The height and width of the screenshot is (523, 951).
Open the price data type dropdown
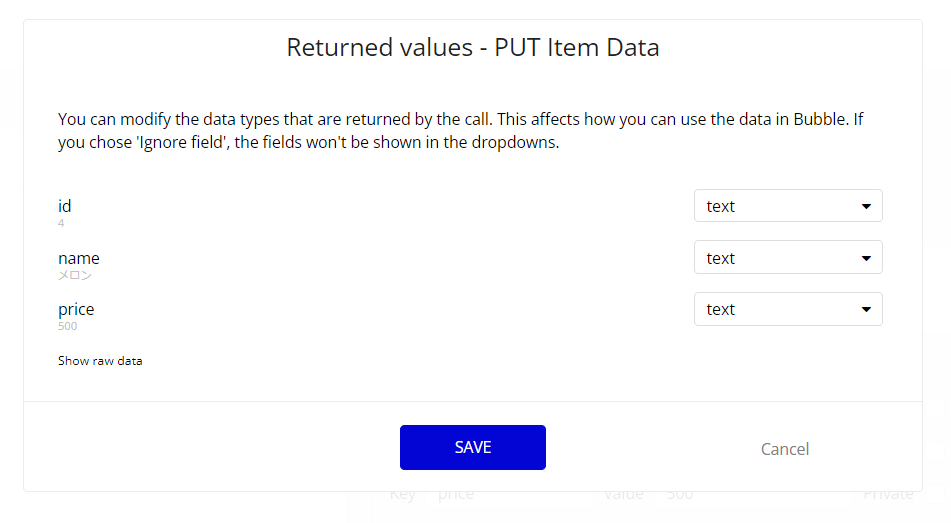tap(787, 309)
